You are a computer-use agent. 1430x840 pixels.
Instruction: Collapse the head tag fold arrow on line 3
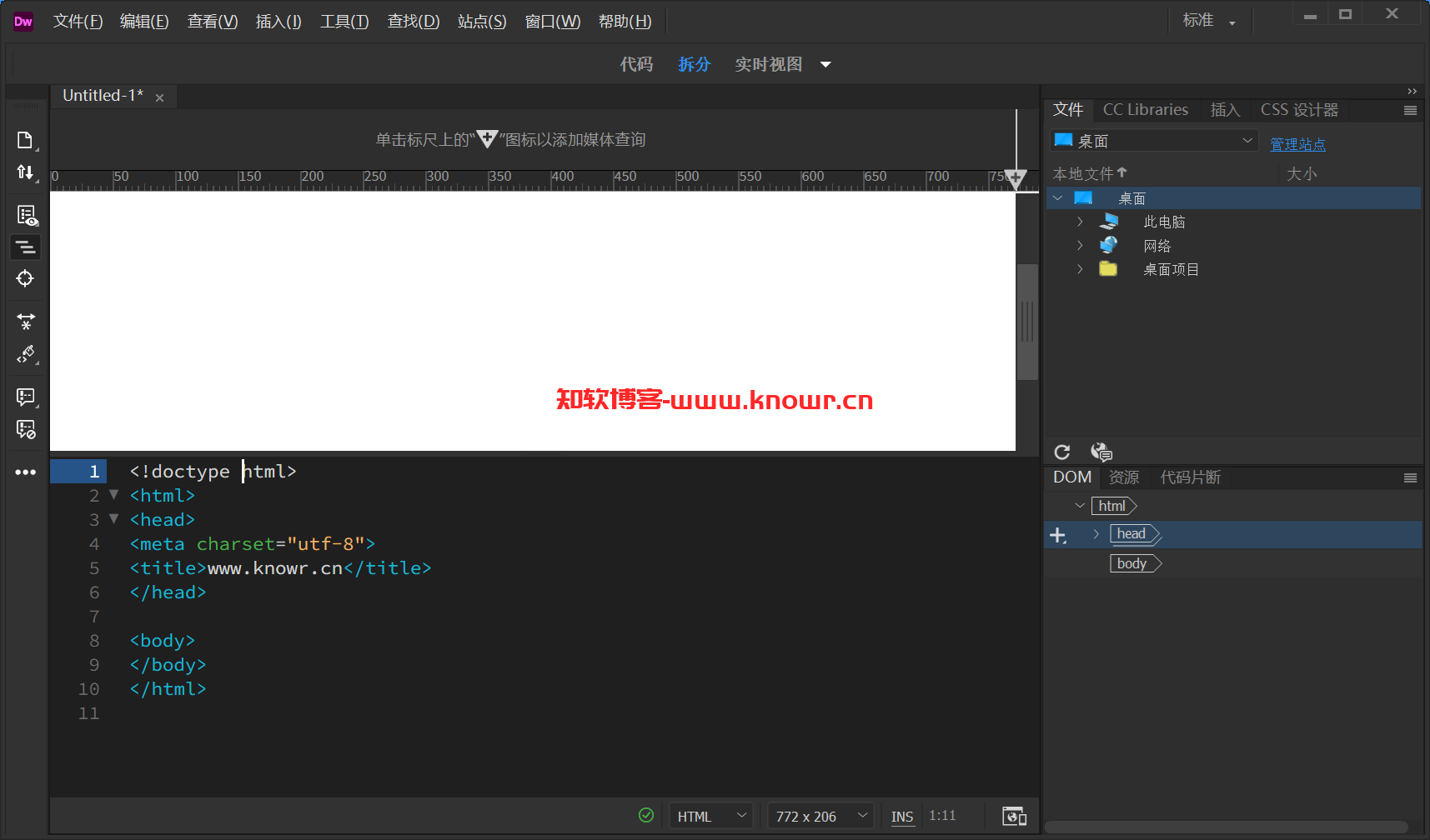coord(114,519)
